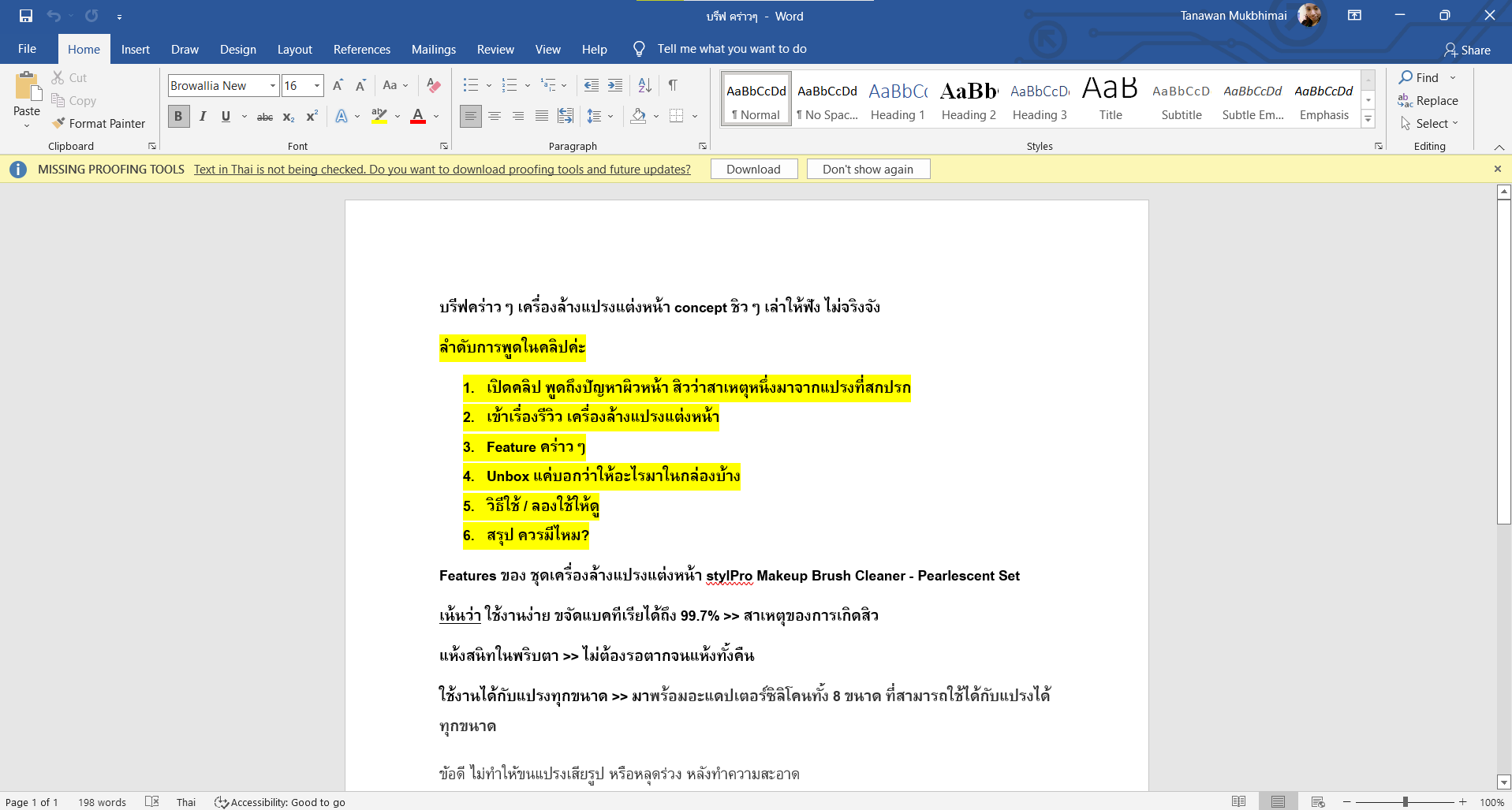Viewport: 1512px width, 810px height.
Task: Click the Paste clipboard icon
Action: [27, 87]
